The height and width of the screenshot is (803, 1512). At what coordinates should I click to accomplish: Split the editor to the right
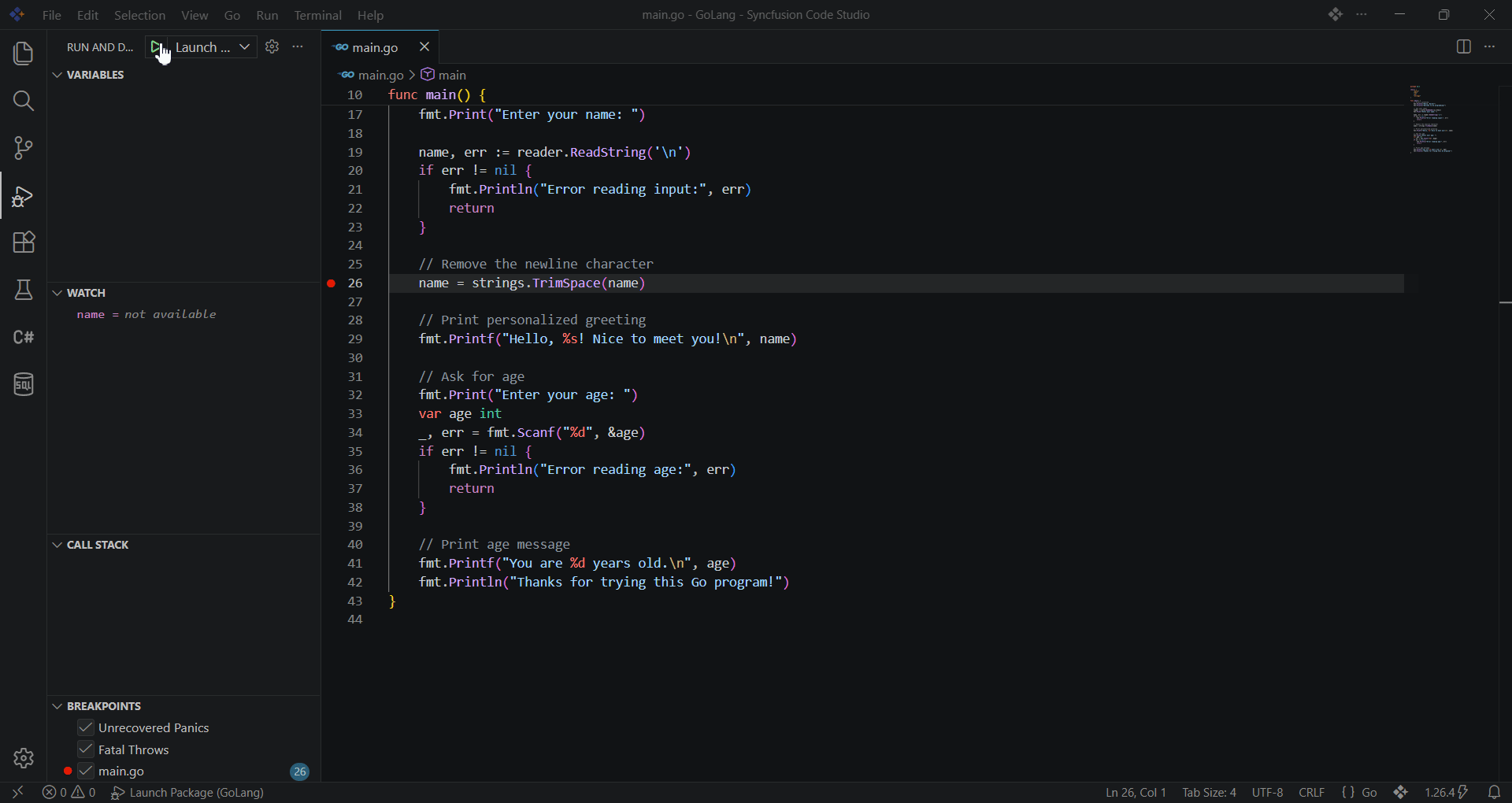tap(1463, 47)
